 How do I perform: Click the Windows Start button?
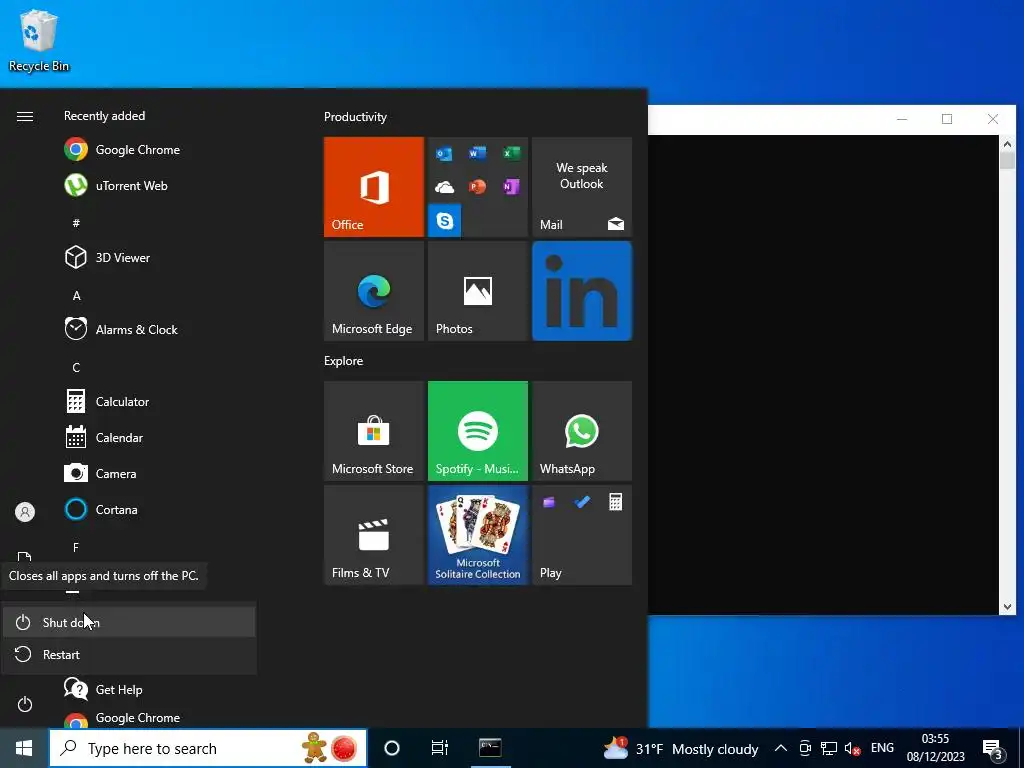[24, 748]
